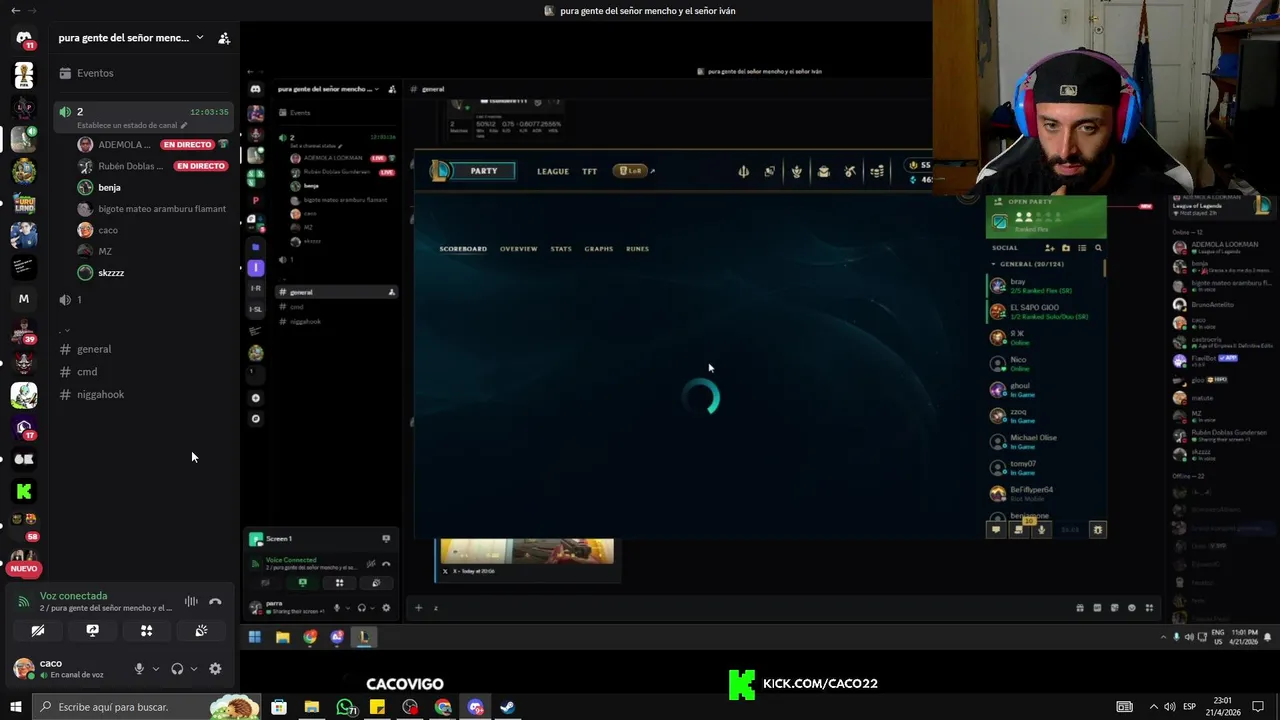This screenshot has width=1280, height=720.
Task: Open the activities launcher icon
Action: [146, 631]
